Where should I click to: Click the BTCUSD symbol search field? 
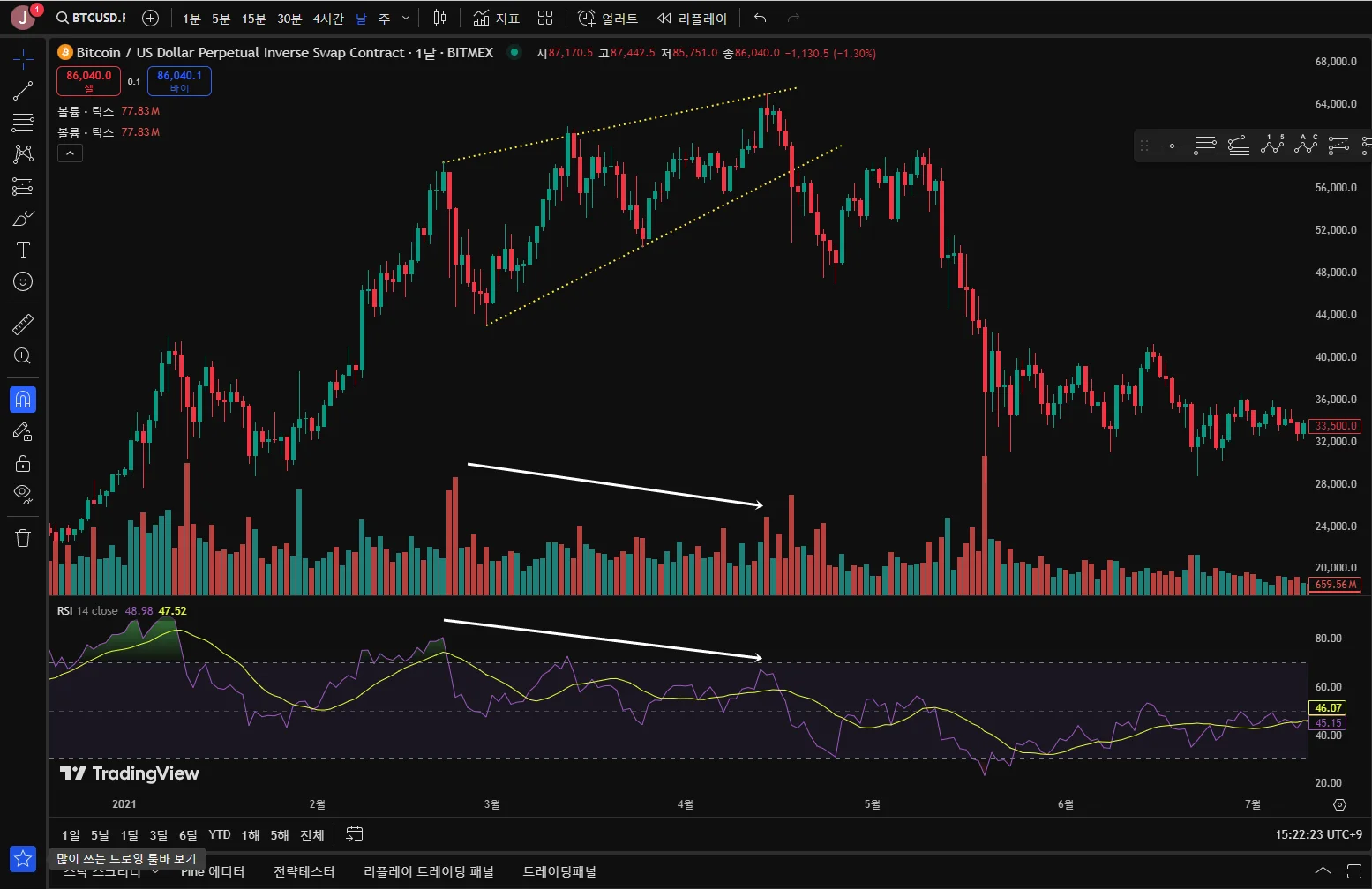91,19
